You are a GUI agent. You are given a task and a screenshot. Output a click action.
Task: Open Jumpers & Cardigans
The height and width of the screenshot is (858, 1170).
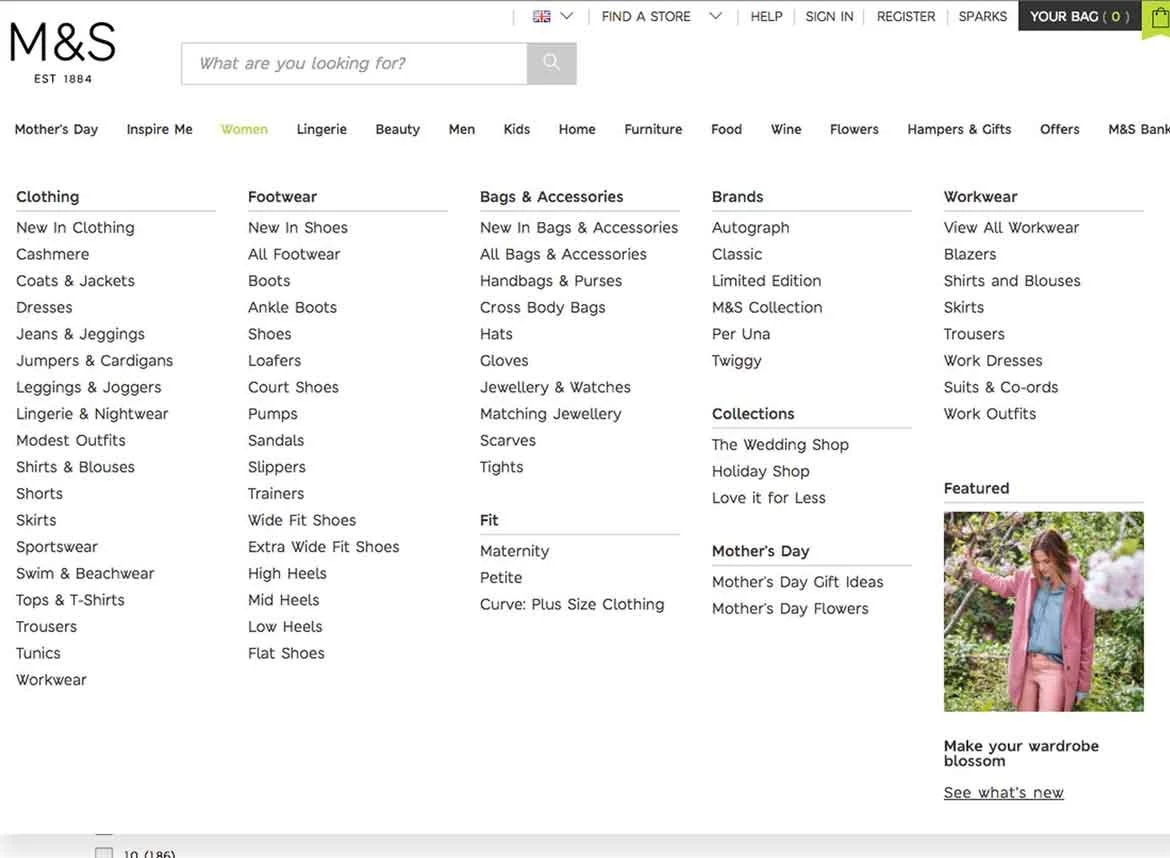95,360
